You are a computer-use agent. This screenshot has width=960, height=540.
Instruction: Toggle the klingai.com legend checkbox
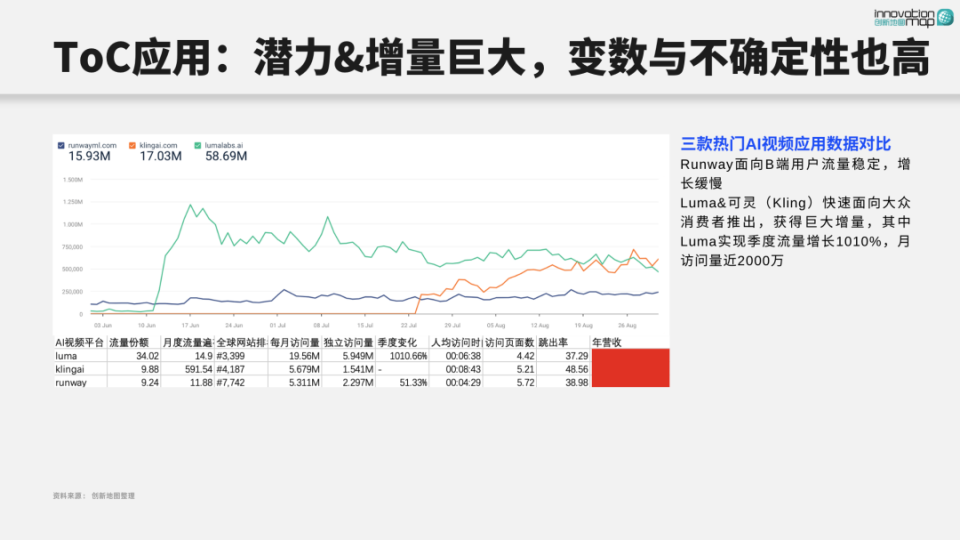132,146
